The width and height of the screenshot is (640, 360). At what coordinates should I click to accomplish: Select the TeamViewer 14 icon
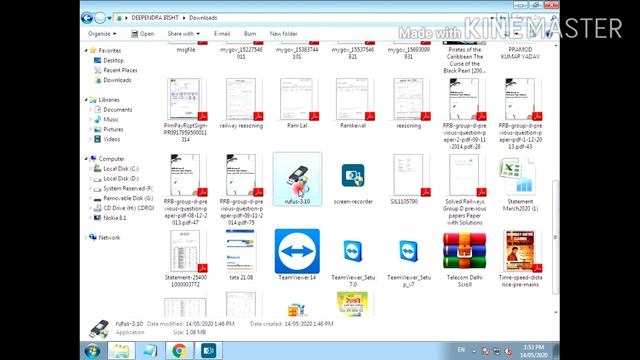point(297,251)
